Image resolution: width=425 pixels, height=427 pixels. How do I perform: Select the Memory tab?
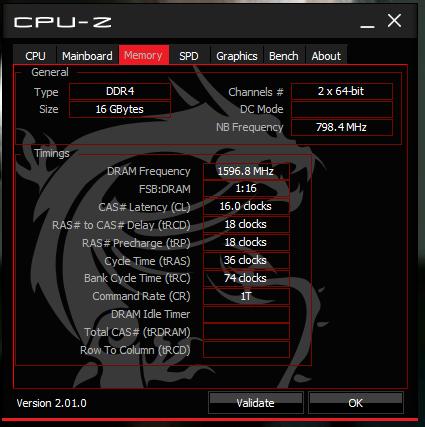pos(144,55)
